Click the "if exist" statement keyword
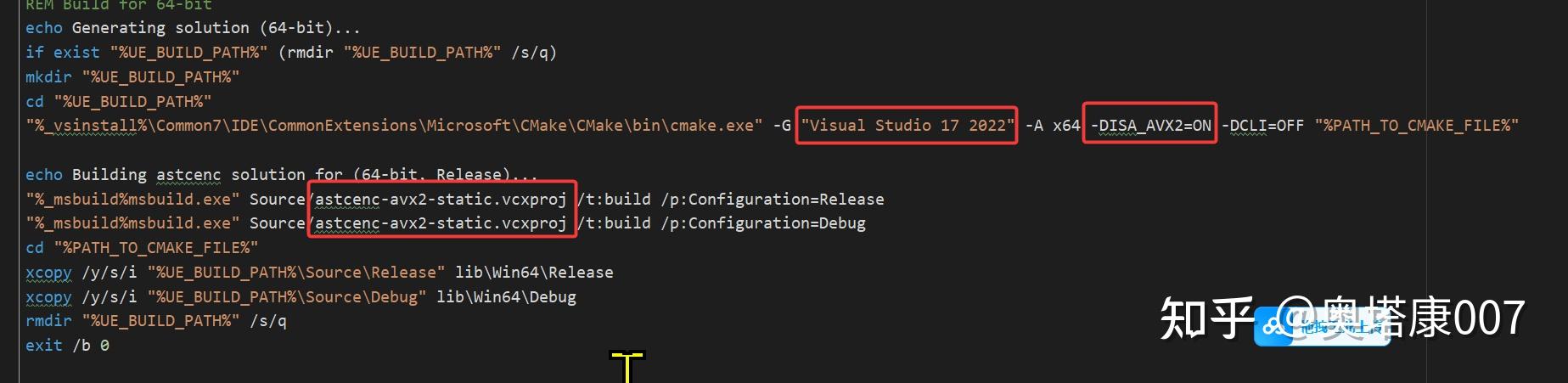This screenshot has height=383, width=1568. click(62, 53)
